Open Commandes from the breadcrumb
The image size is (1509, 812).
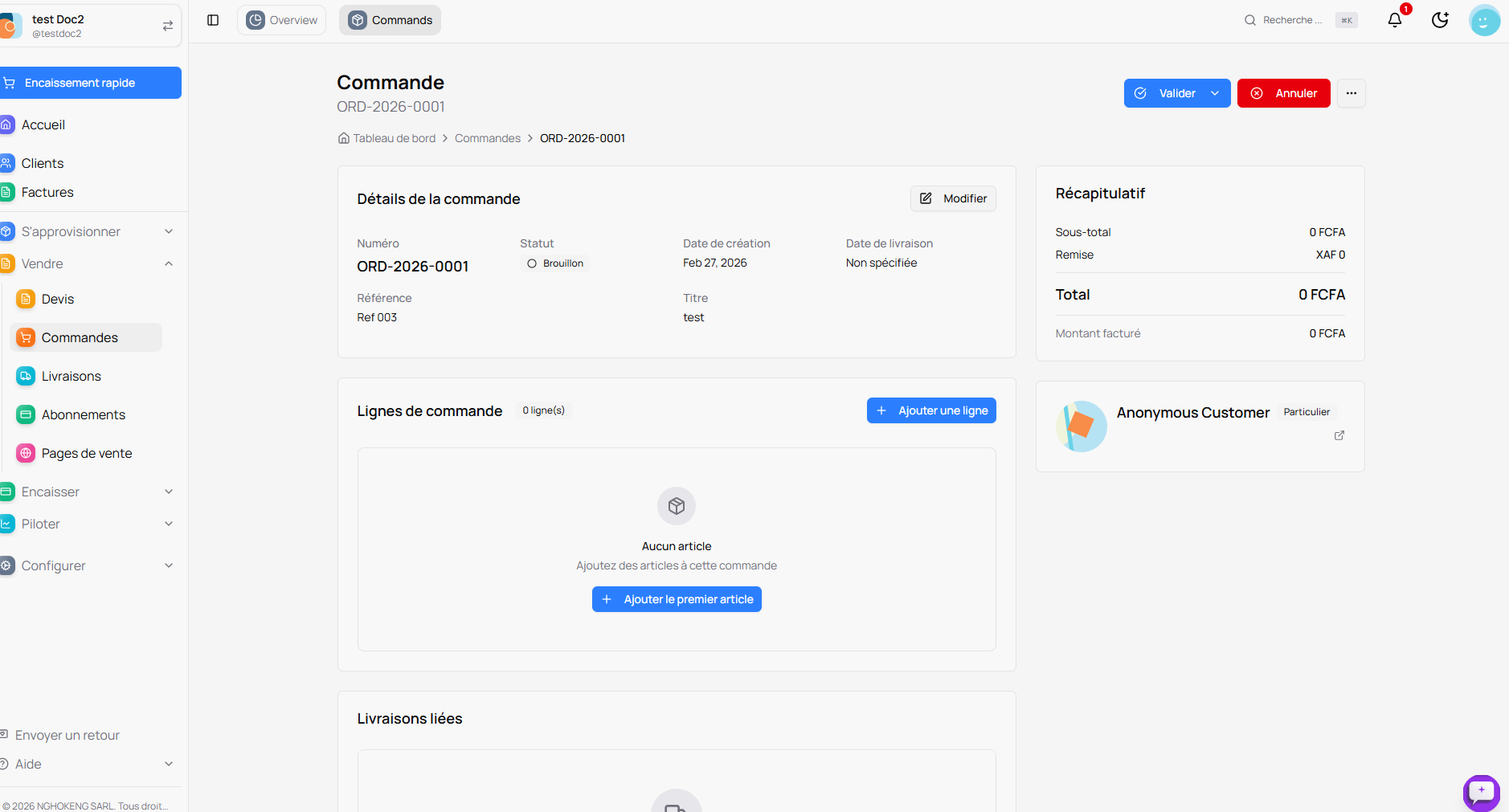[x=487, y=137]
